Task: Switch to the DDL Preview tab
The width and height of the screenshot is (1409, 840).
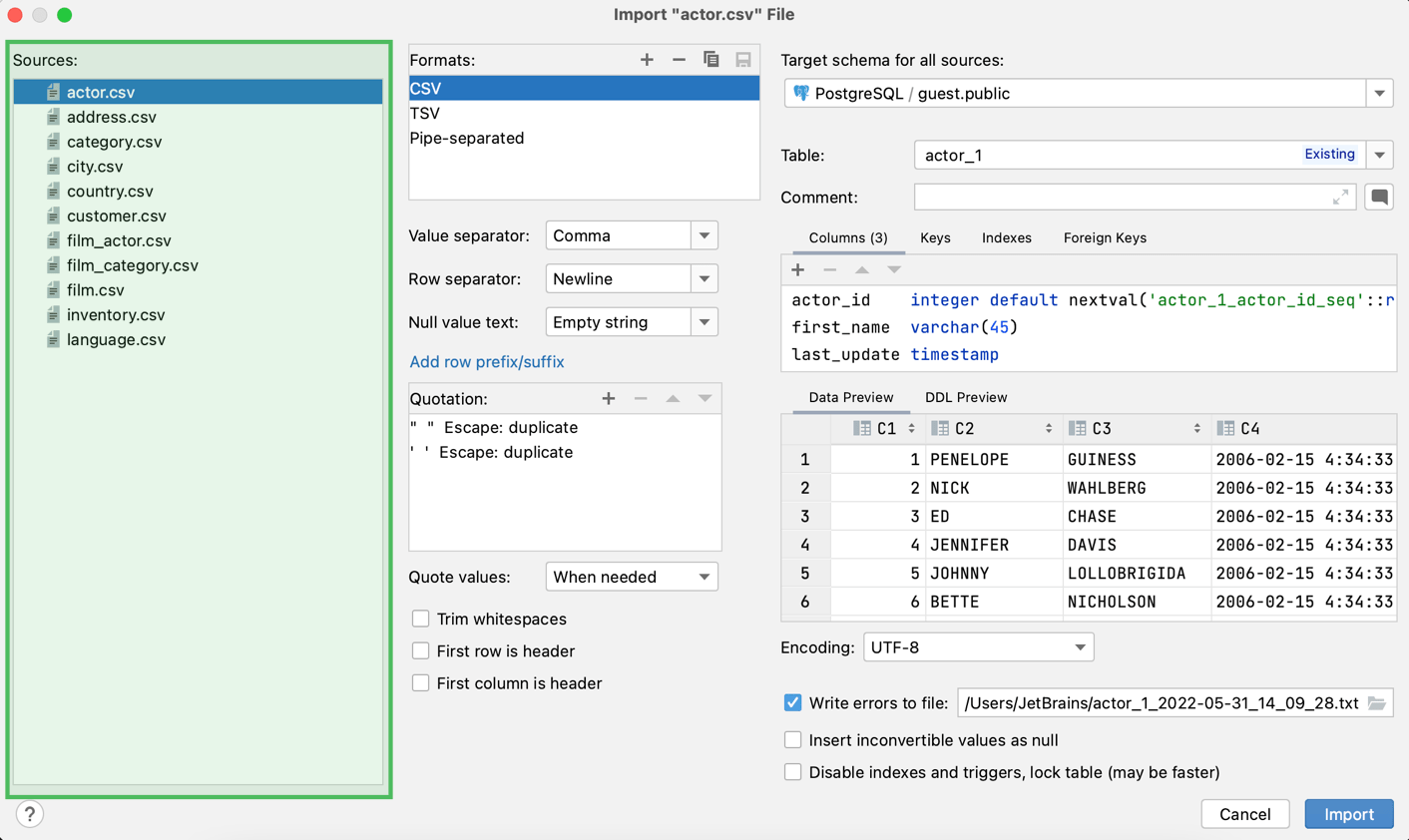Action: 965,396
